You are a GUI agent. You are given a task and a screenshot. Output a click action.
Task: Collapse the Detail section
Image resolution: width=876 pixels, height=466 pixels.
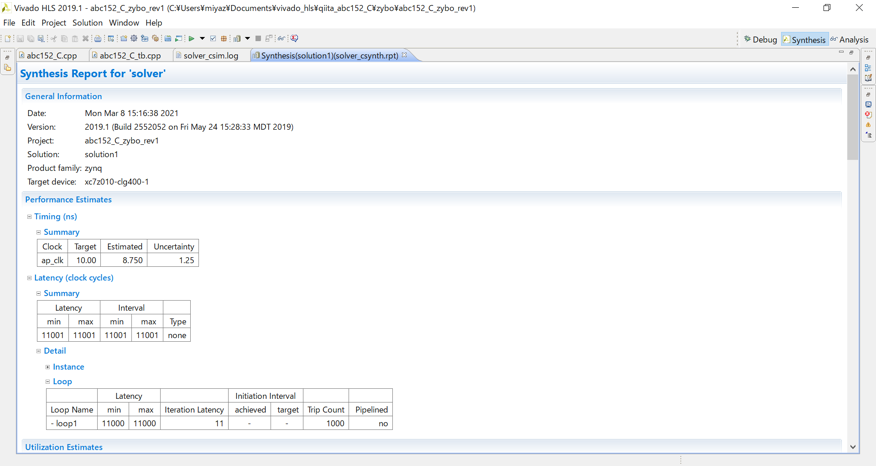(x=39, y=351)
